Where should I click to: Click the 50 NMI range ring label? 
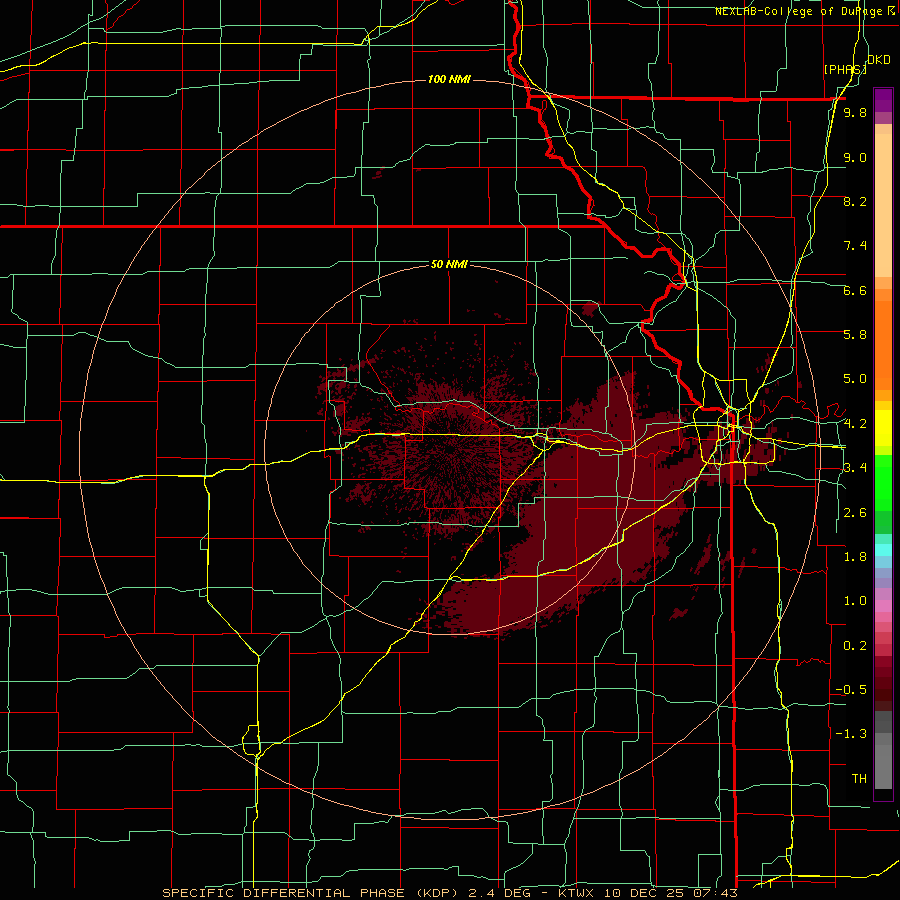tap(449, 264)
